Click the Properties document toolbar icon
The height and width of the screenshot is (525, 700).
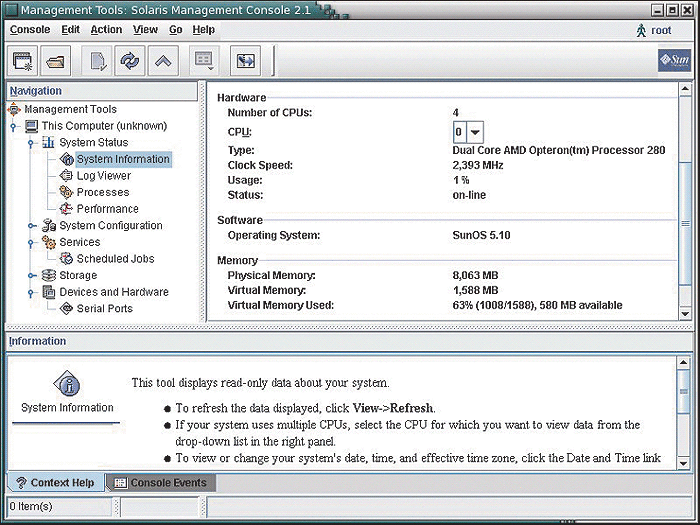tap(97, 61)
